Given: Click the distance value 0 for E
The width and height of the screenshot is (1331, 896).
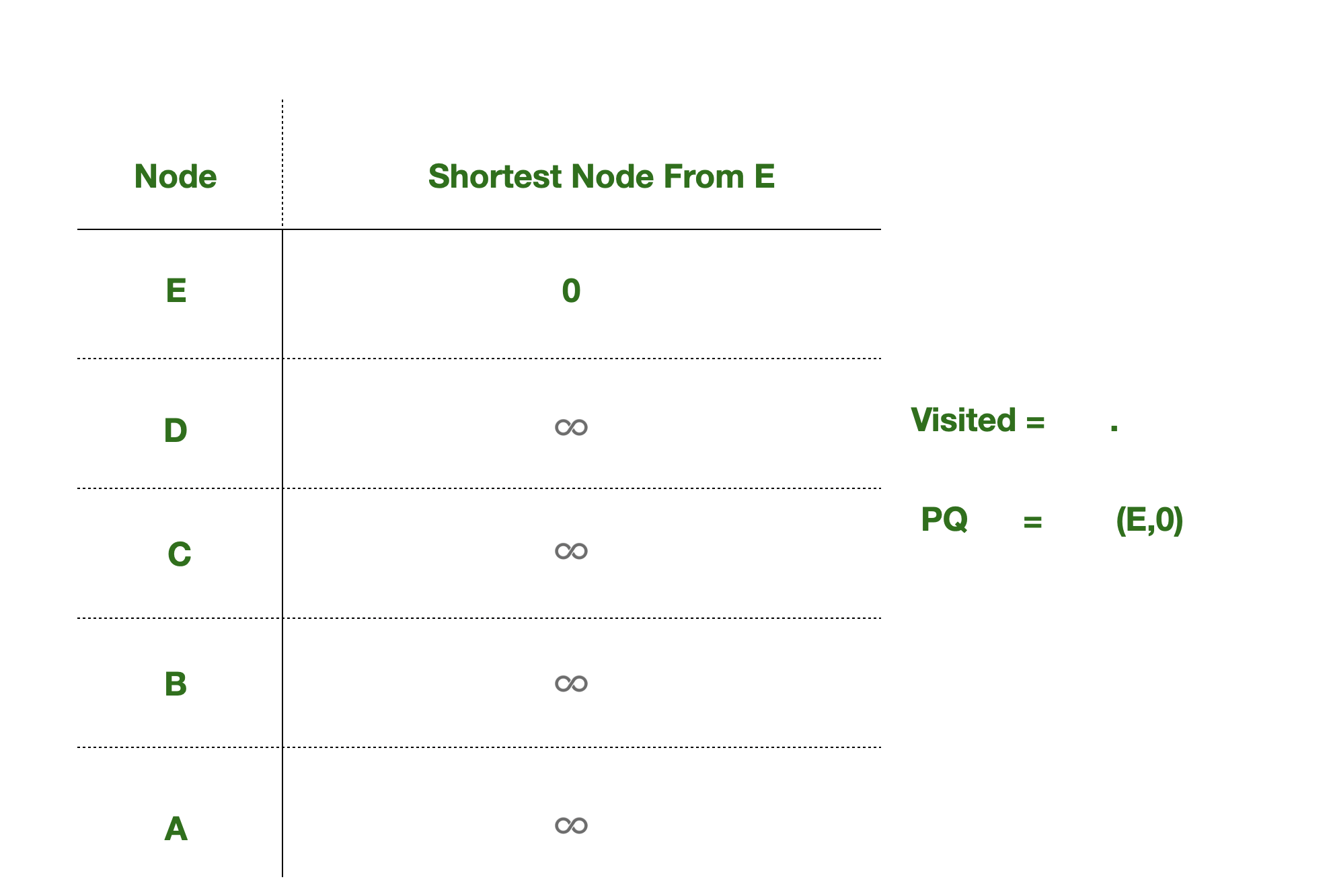Looking at the screenshot, I should tap(571, 291).
